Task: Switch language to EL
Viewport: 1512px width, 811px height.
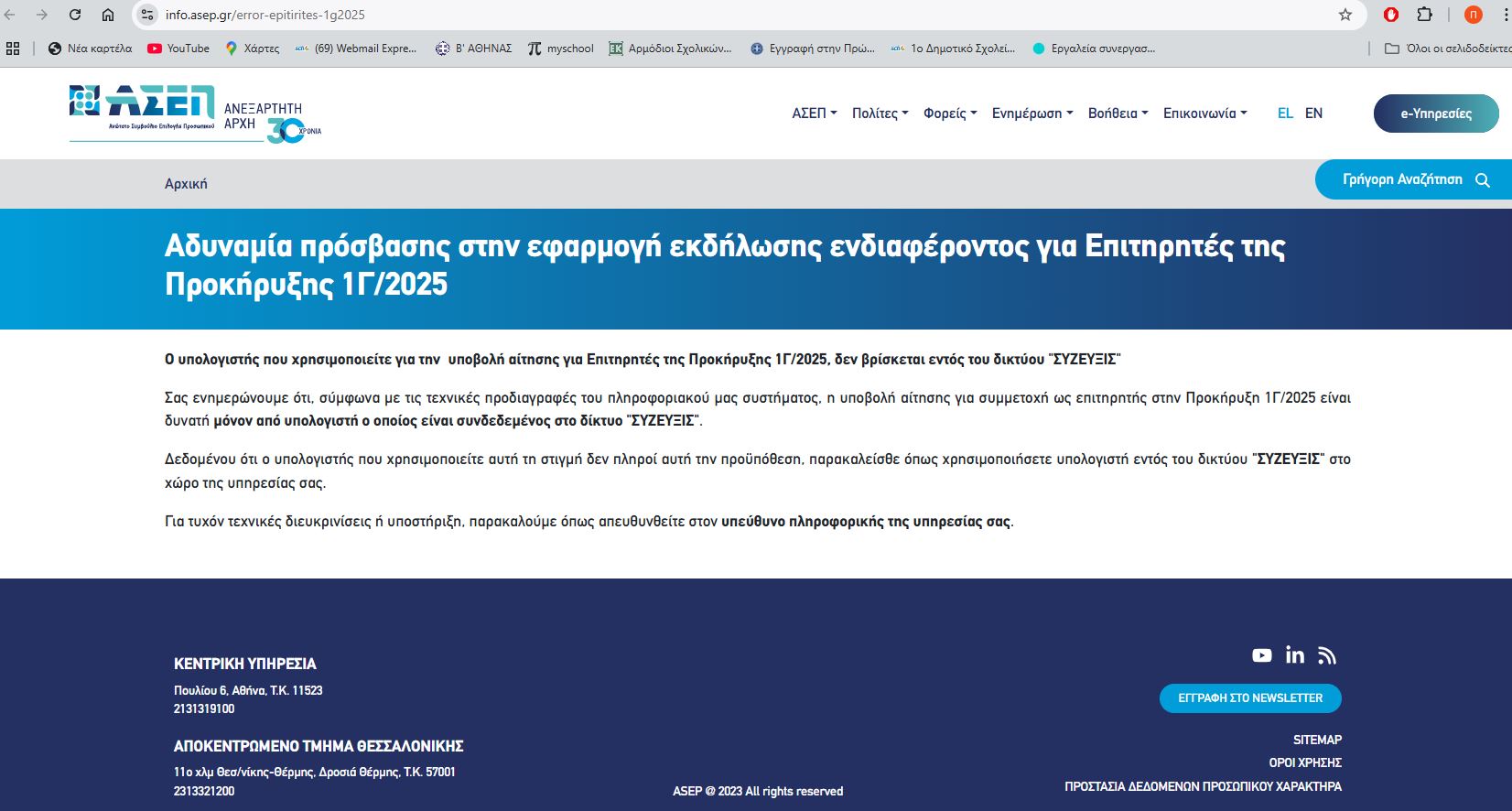Action: click(1285, 114)
